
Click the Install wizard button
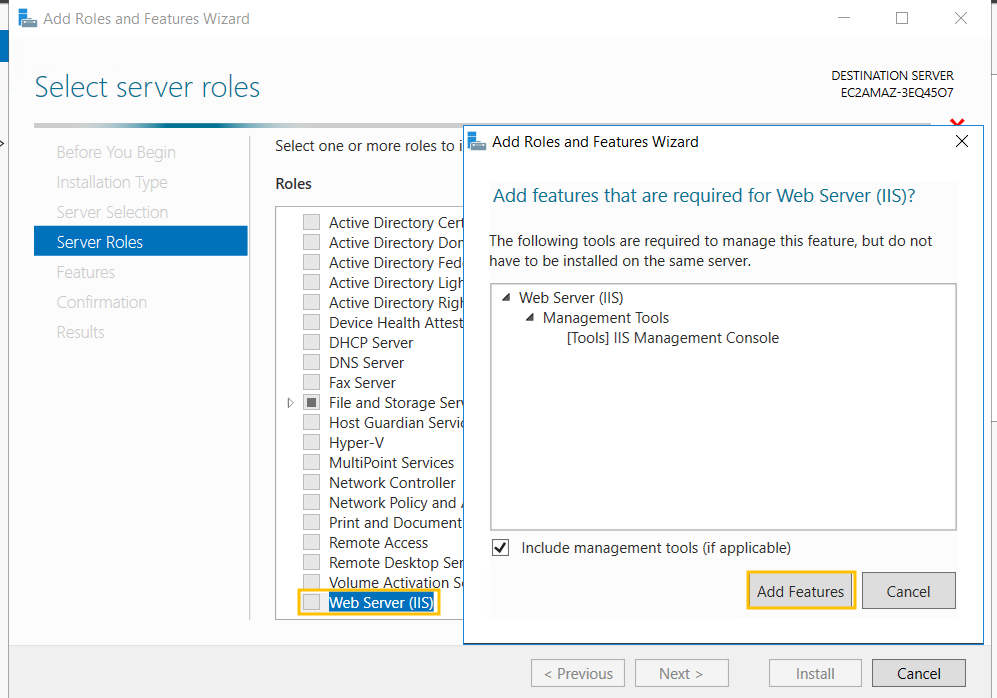point(815,673)
